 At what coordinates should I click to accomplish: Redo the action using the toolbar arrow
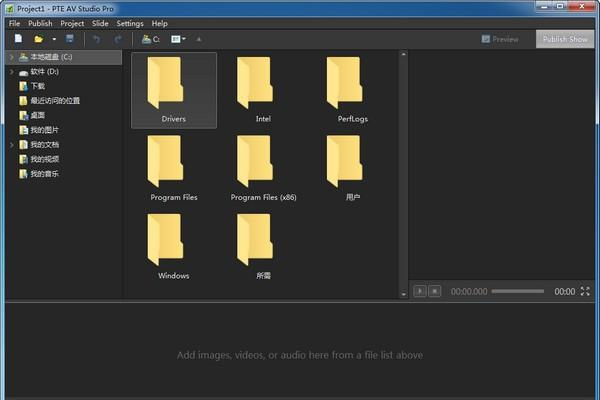118,39
